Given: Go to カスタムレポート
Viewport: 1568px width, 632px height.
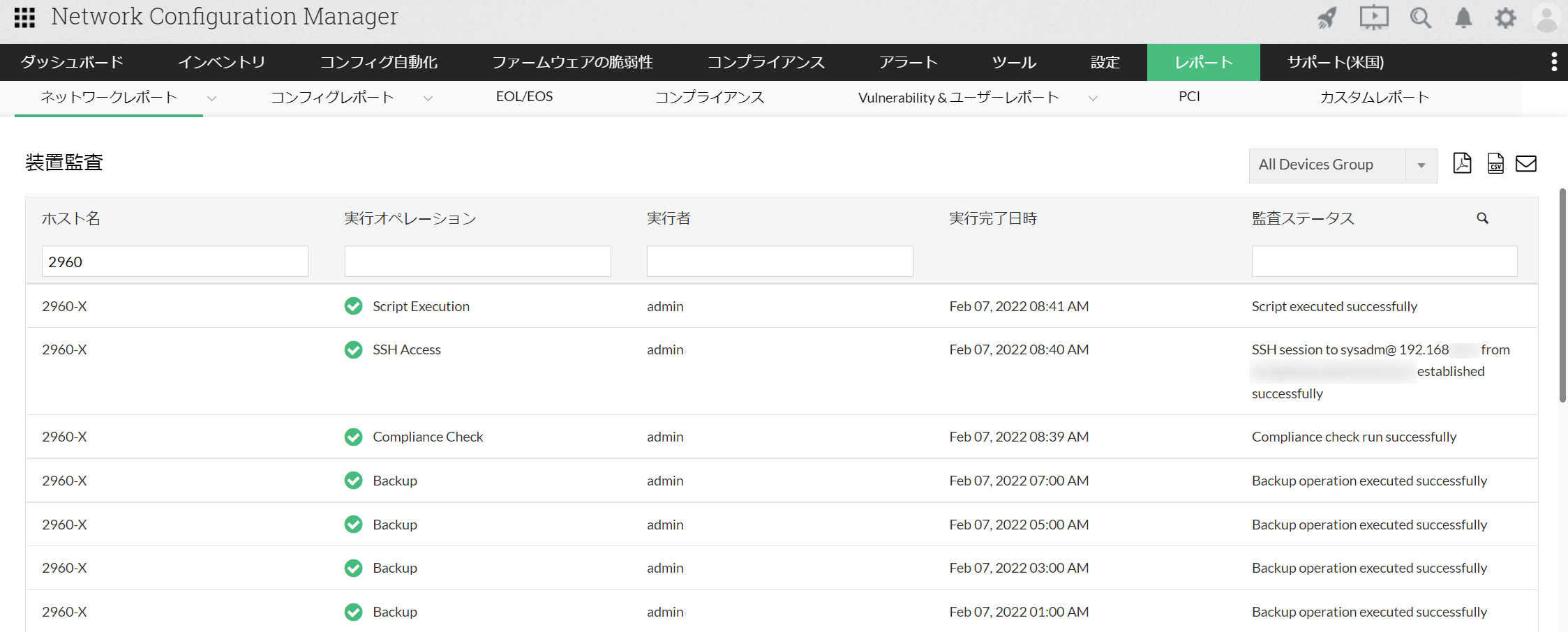Looking at the screenshot, I should (x=1374, y=97).
